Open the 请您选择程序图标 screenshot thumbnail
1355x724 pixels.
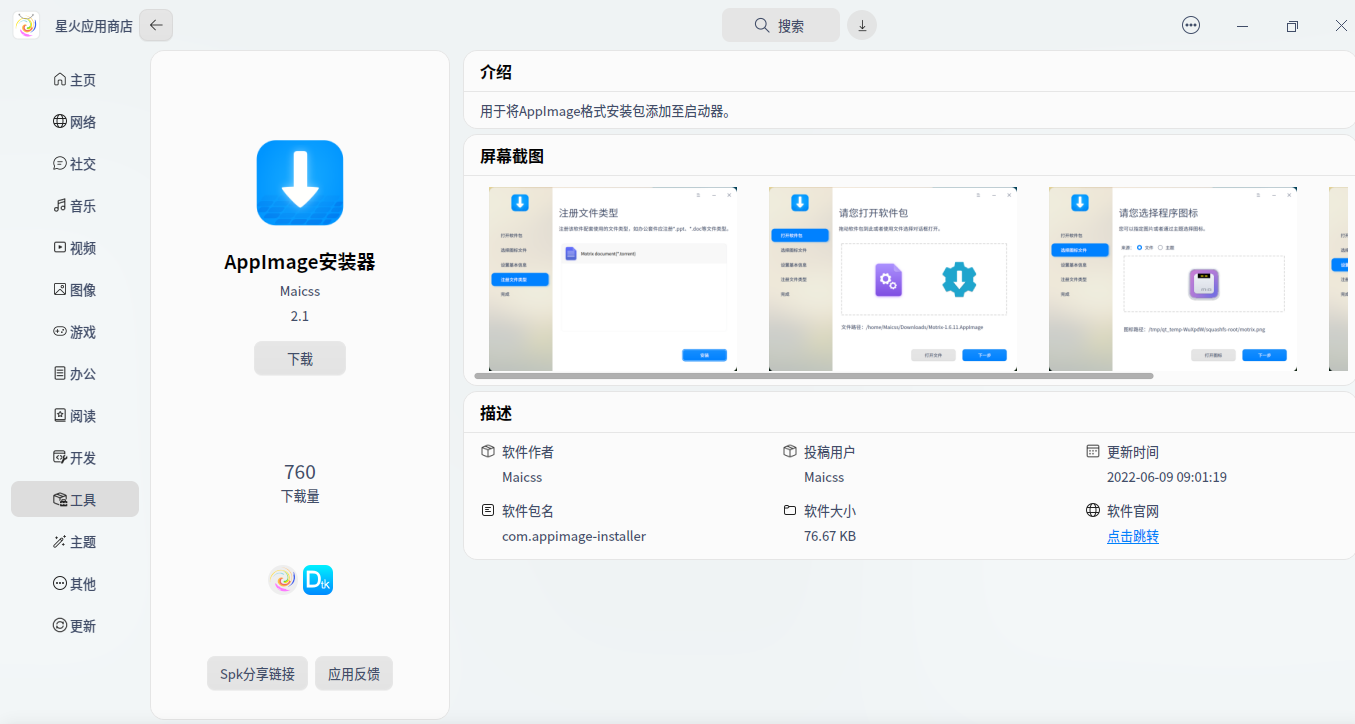click(x=1173, y=279)
